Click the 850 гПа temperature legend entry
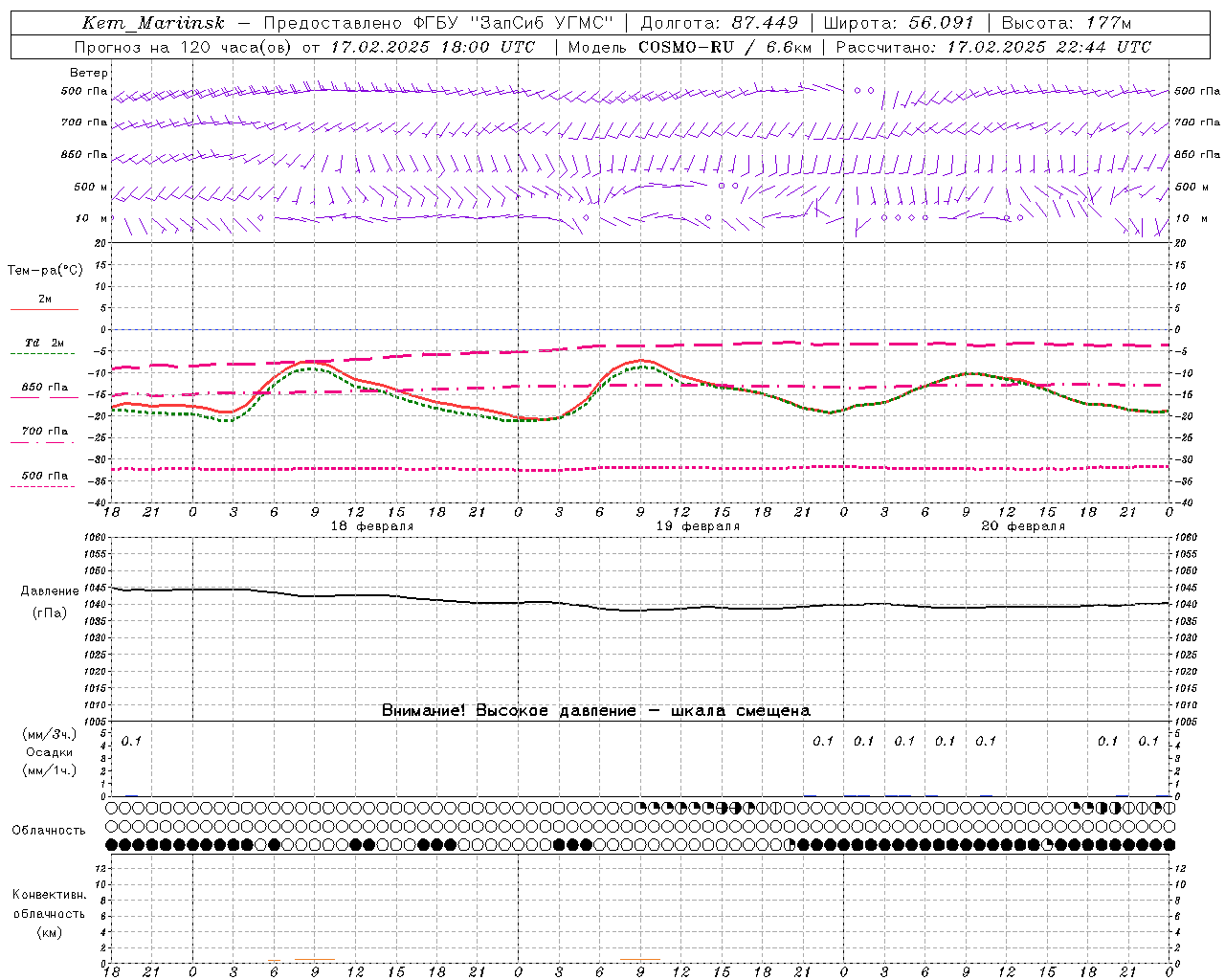 click(x=45, y=388)
